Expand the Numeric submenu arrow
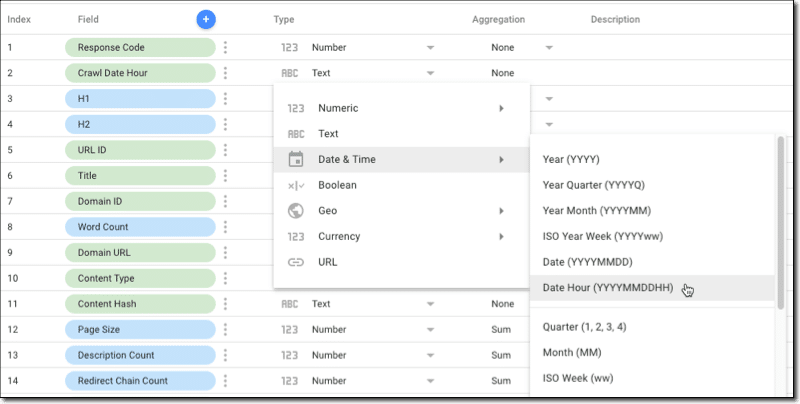The height and width of the screenshot is (404, 800). pos(502,108)
